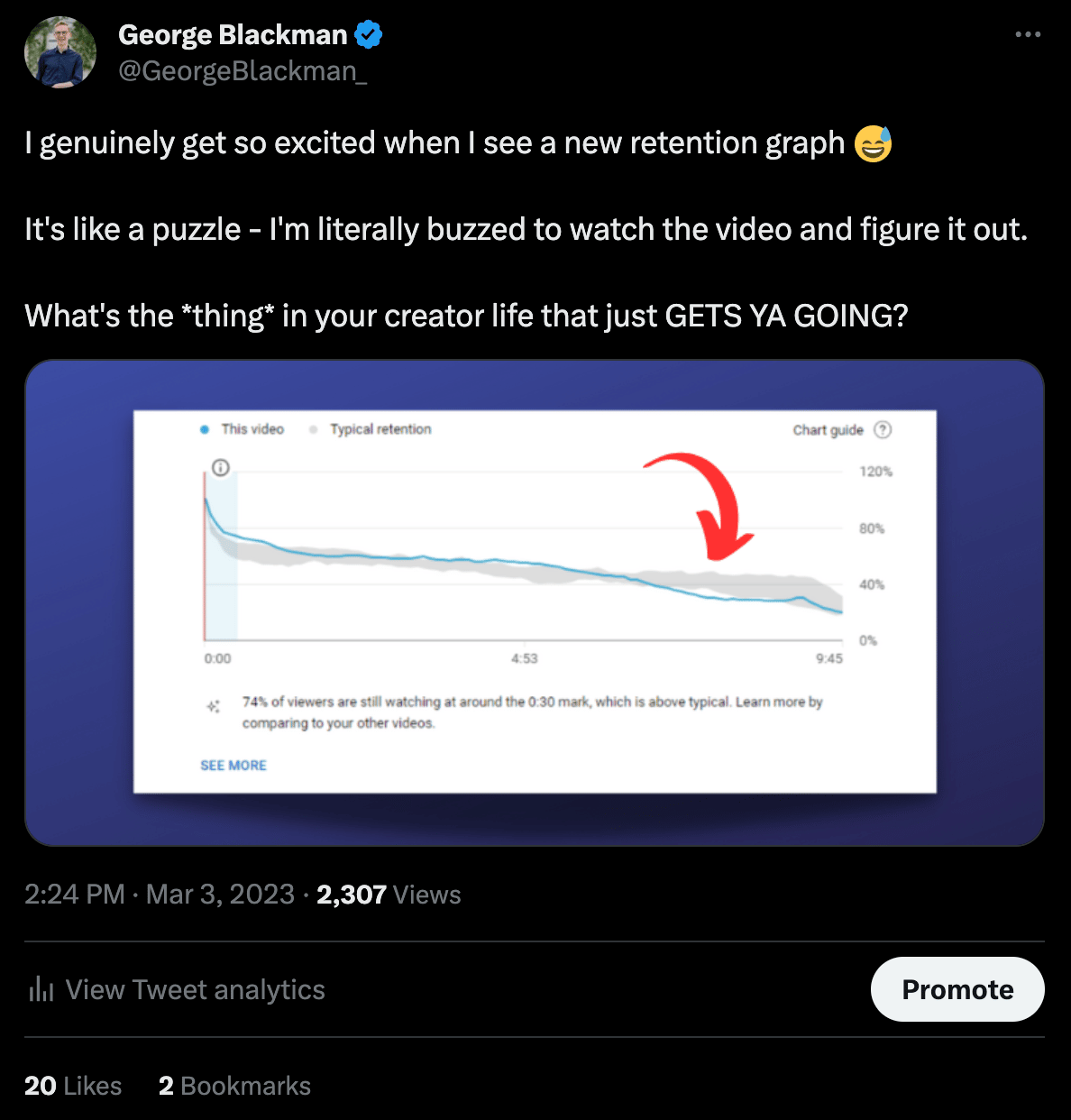Click the Chart guide question mark icon

click(x=883, y=429)
